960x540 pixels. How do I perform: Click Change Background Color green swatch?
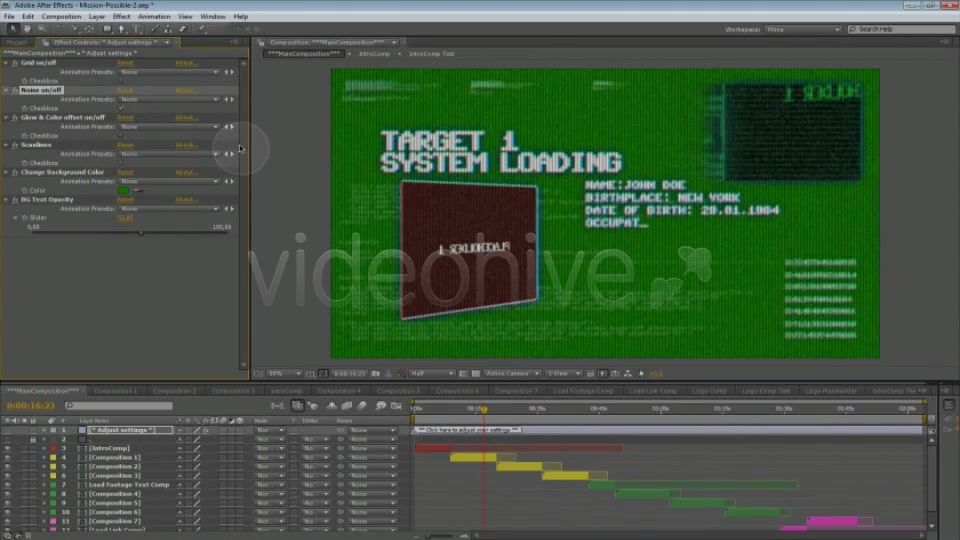pyautogui.click(x=123, y=190)
